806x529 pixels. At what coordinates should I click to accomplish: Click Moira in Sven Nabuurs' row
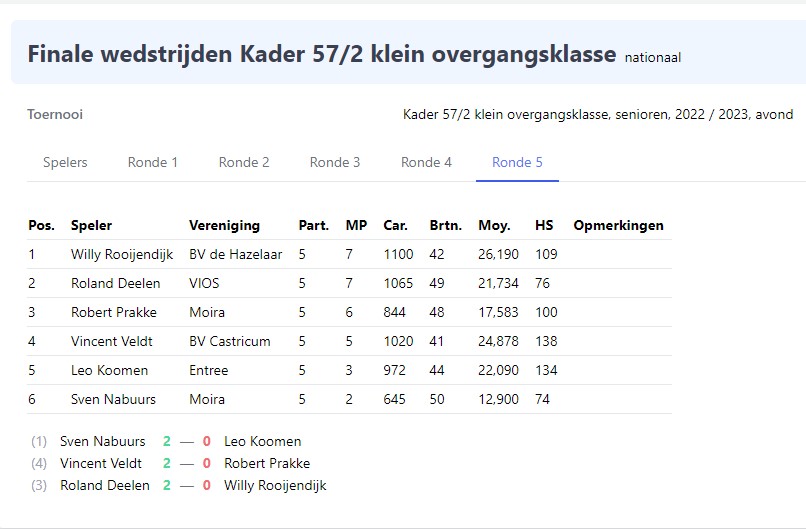click(207, 399)
